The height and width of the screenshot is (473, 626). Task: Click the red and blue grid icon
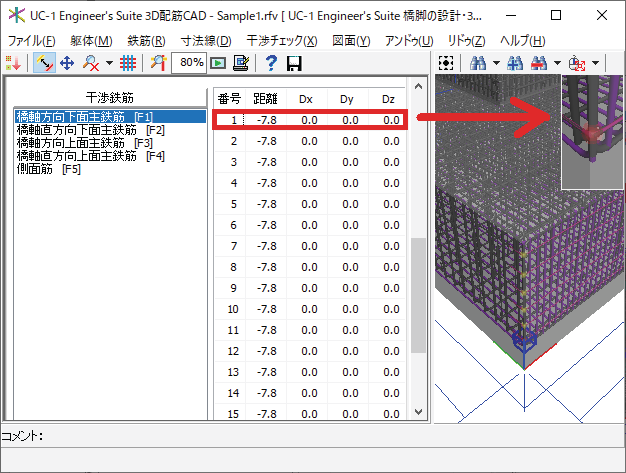[128, 63]
